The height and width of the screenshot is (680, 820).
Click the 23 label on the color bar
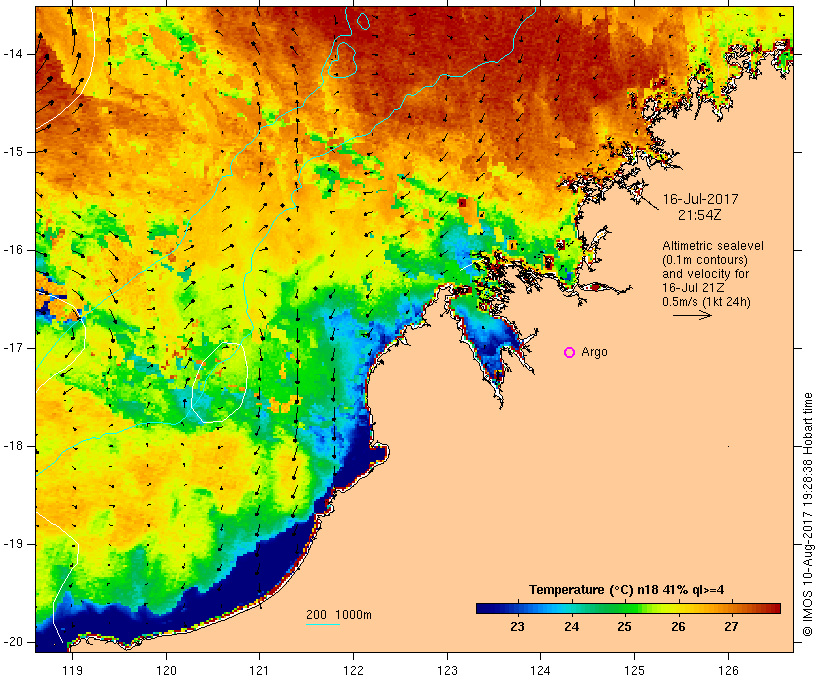(517, 626)
